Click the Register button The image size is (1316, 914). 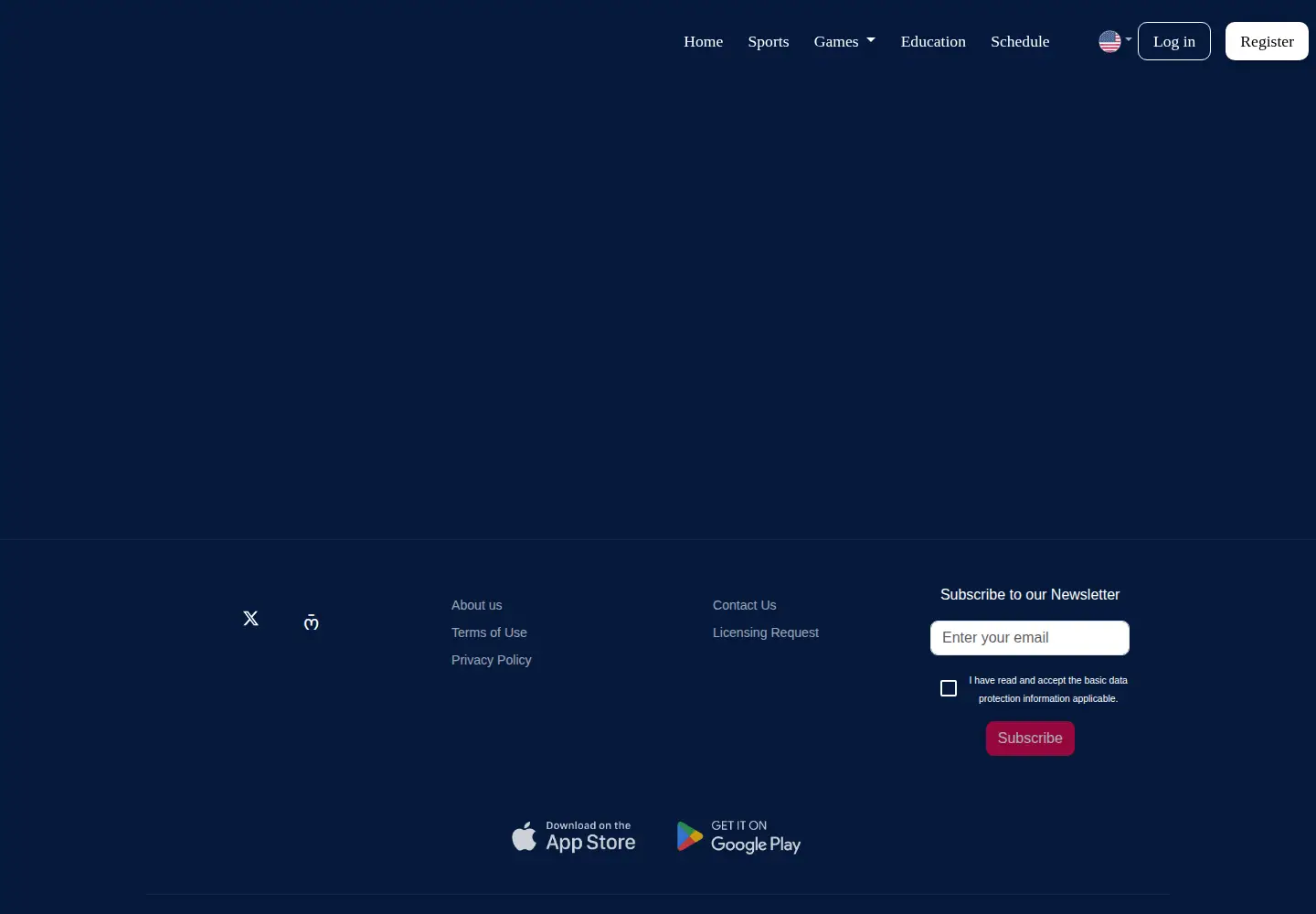click(x=1267, y=41)
